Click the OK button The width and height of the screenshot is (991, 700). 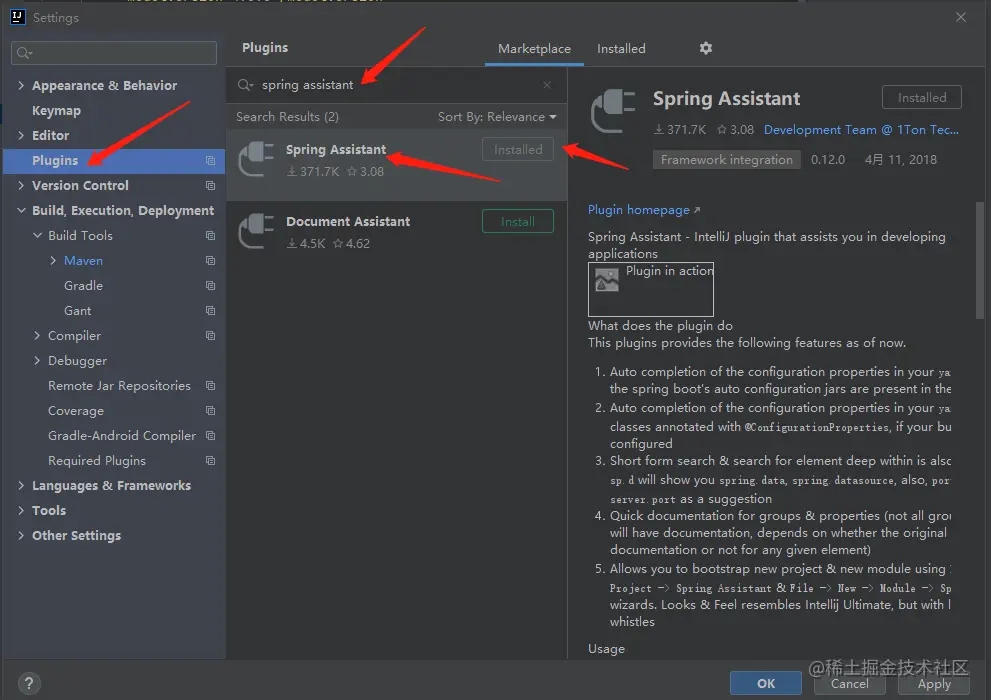[x=765, y=683]
